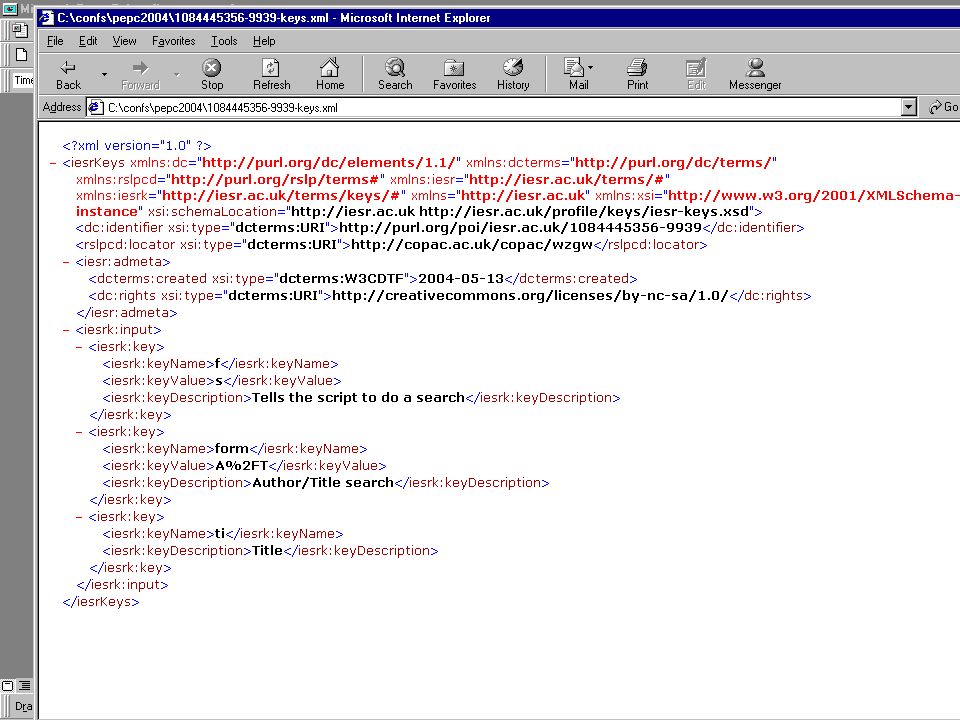Click the address bar field

click(x=502, y=108)
